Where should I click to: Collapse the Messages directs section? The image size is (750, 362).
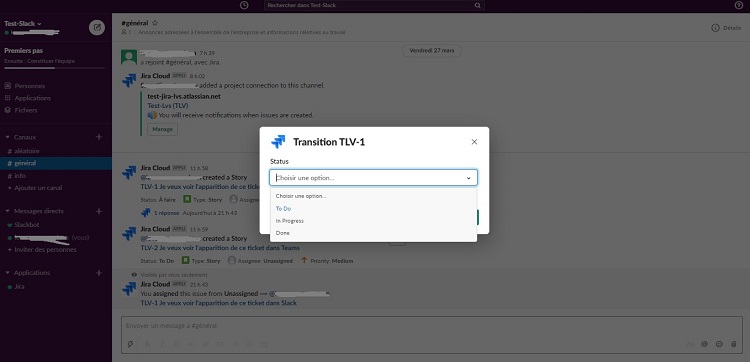point(7,211)
